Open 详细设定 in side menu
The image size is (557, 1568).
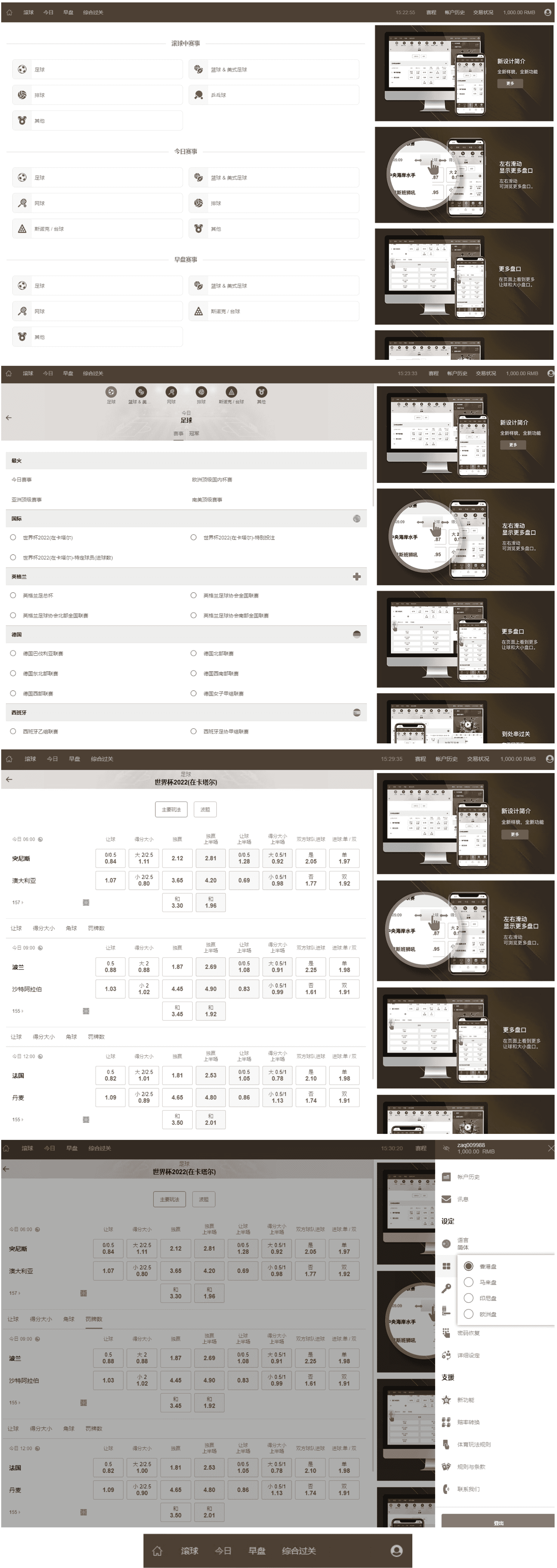click(x=468, y=1355)
